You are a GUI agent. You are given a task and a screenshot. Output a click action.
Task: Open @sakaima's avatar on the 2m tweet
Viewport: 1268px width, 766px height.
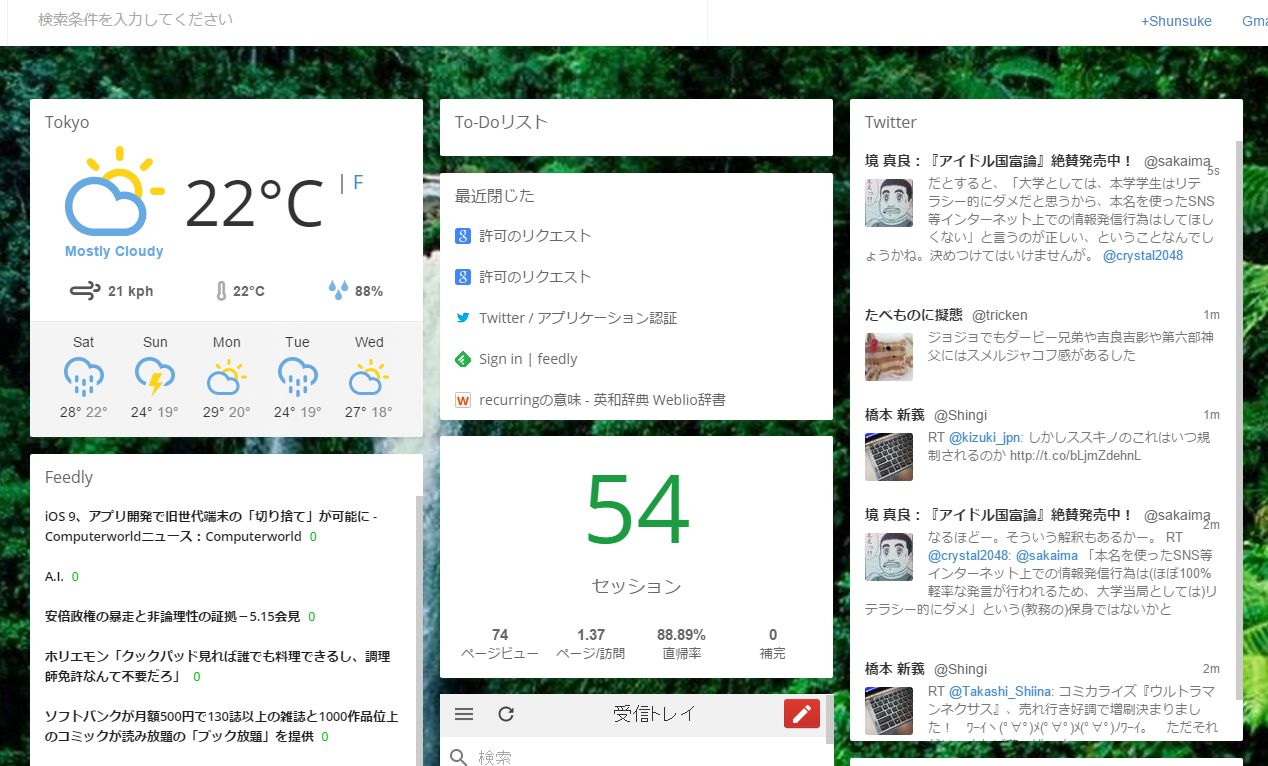[x=889, y=557]
